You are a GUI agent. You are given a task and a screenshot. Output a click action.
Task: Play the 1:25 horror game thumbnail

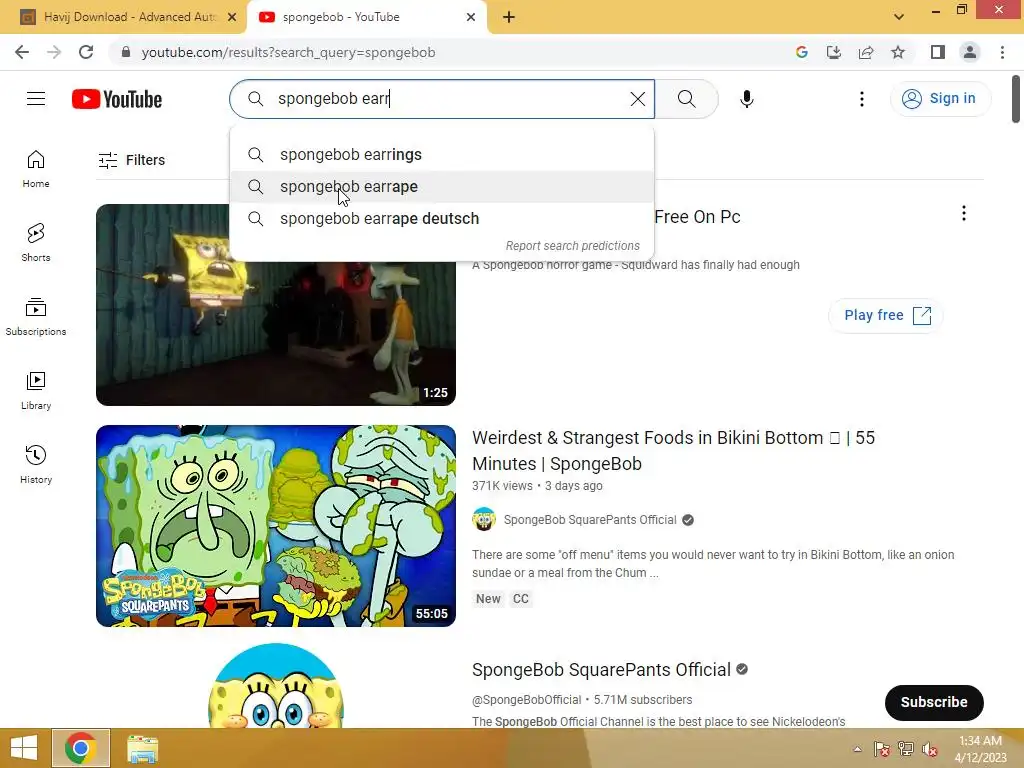(x=276, y=304)
